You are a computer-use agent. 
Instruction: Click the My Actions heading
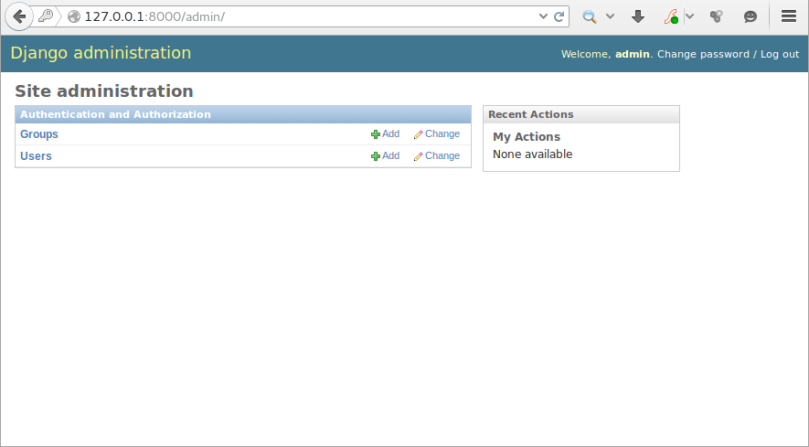(526, 137)
